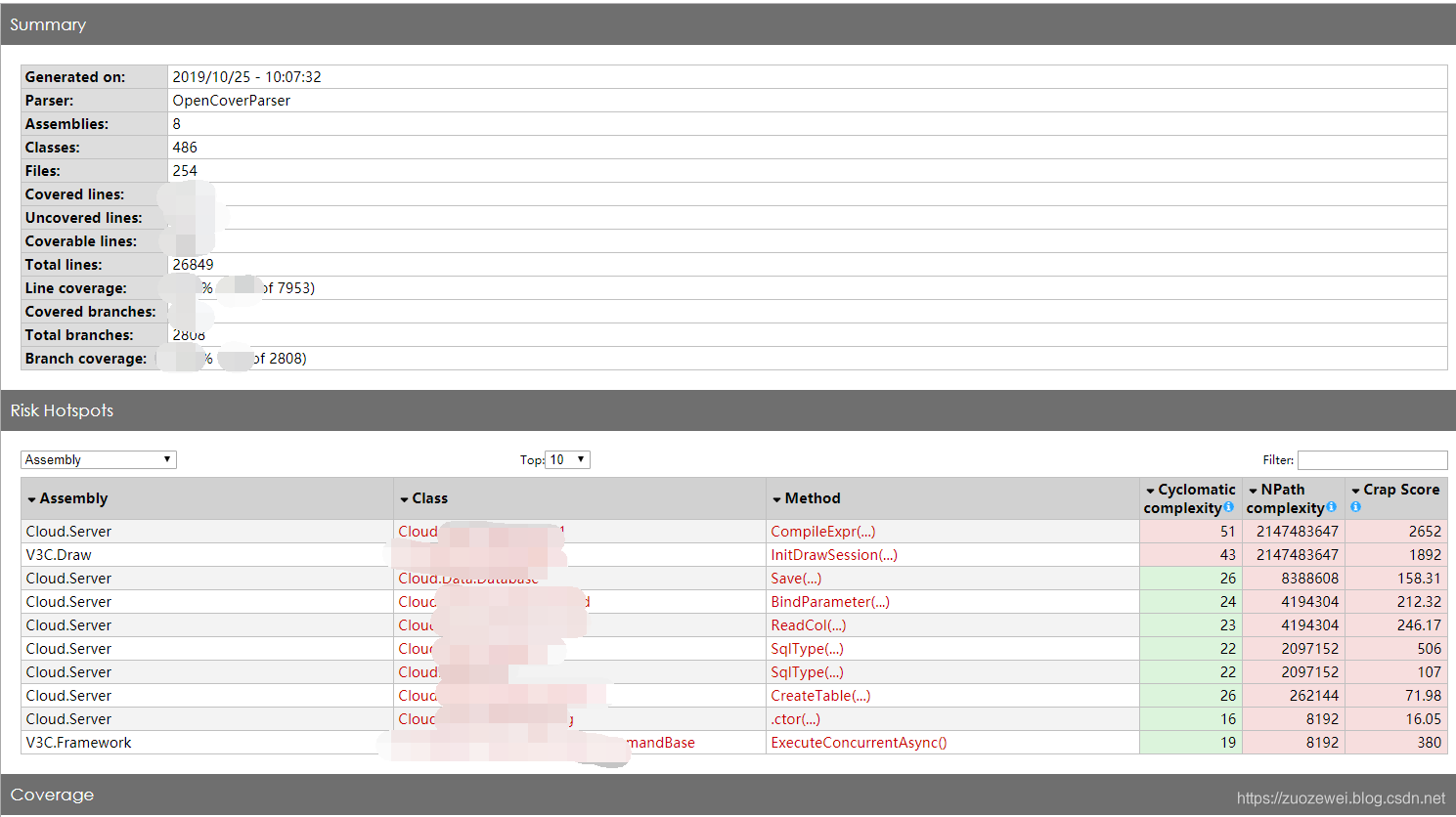Select cyclomatic complexity value 19
Image resolution: width=1456 pixels, height=817 pixels.
click(x=1228, y=743)
